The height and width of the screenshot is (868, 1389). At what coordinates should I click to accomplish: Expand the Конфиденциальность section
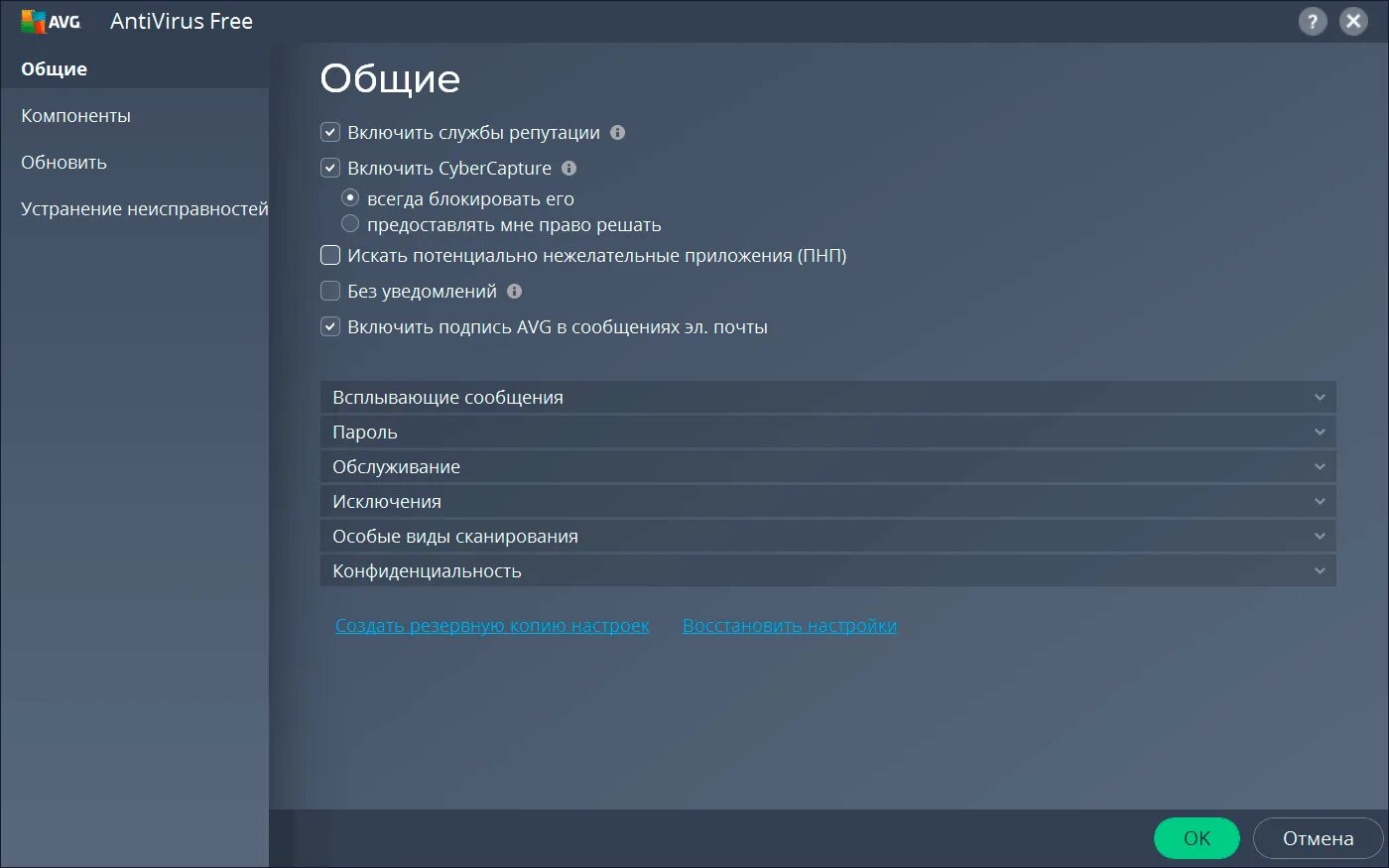click(828, 570)
